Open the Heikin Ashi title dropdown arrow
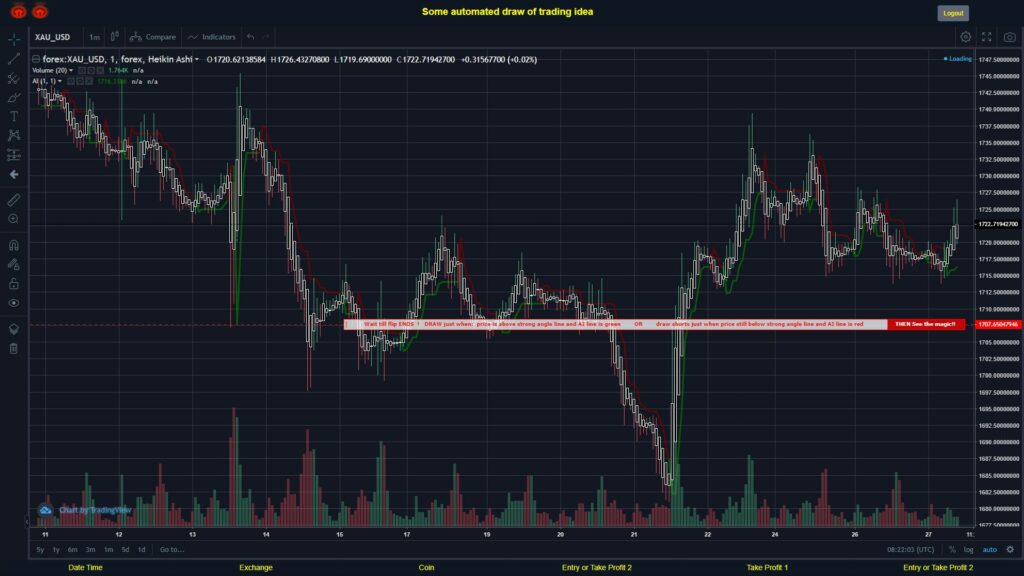 pos(197,59)
